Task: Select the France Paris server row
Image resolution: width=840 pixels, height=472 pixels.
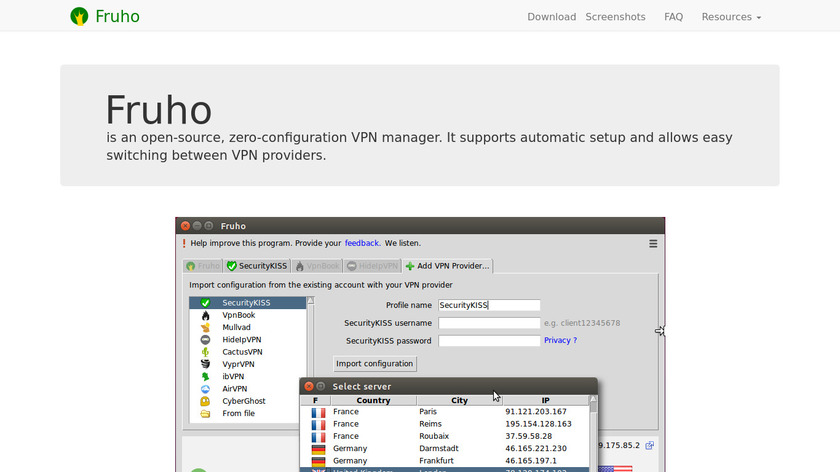Action: 445,412
